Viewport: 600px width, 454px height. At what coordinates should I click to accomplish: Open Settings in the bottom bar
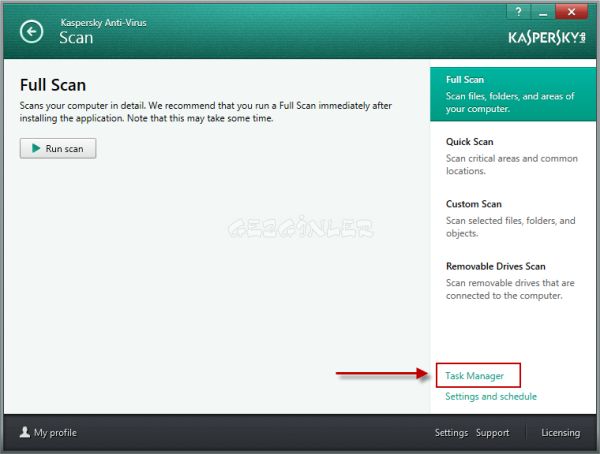(451, 433)
